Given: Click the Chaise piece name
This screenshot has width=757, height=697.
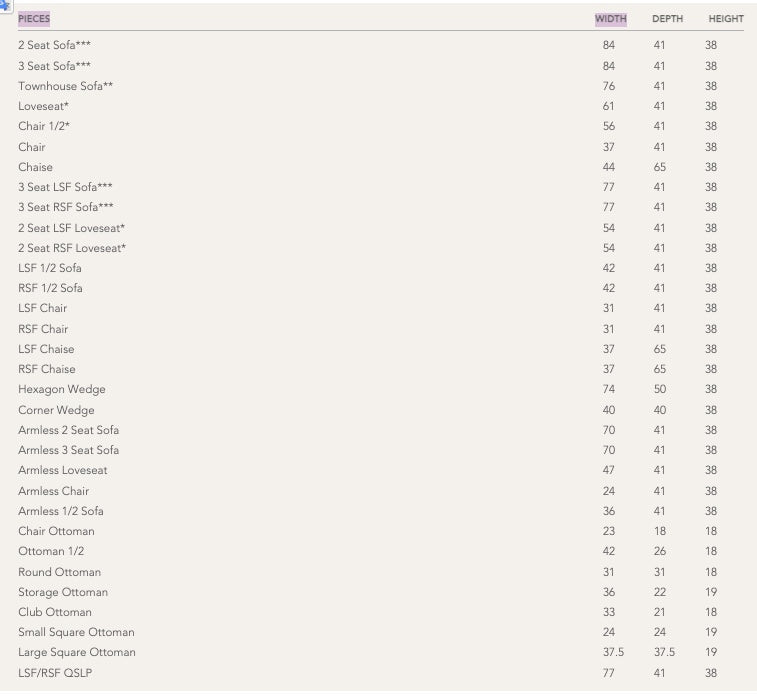Looking at the screenshot, I should pos(35,167).
